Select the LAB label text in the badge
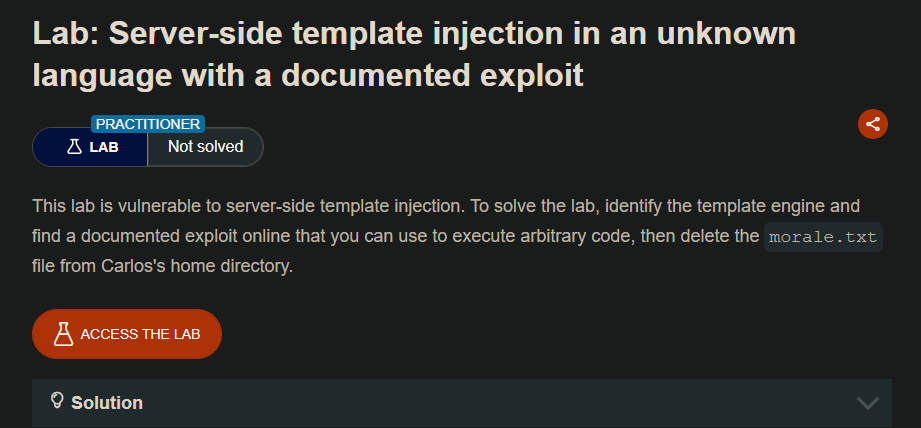Viewport: 921px width, 428px height. [x=104, y=147]
